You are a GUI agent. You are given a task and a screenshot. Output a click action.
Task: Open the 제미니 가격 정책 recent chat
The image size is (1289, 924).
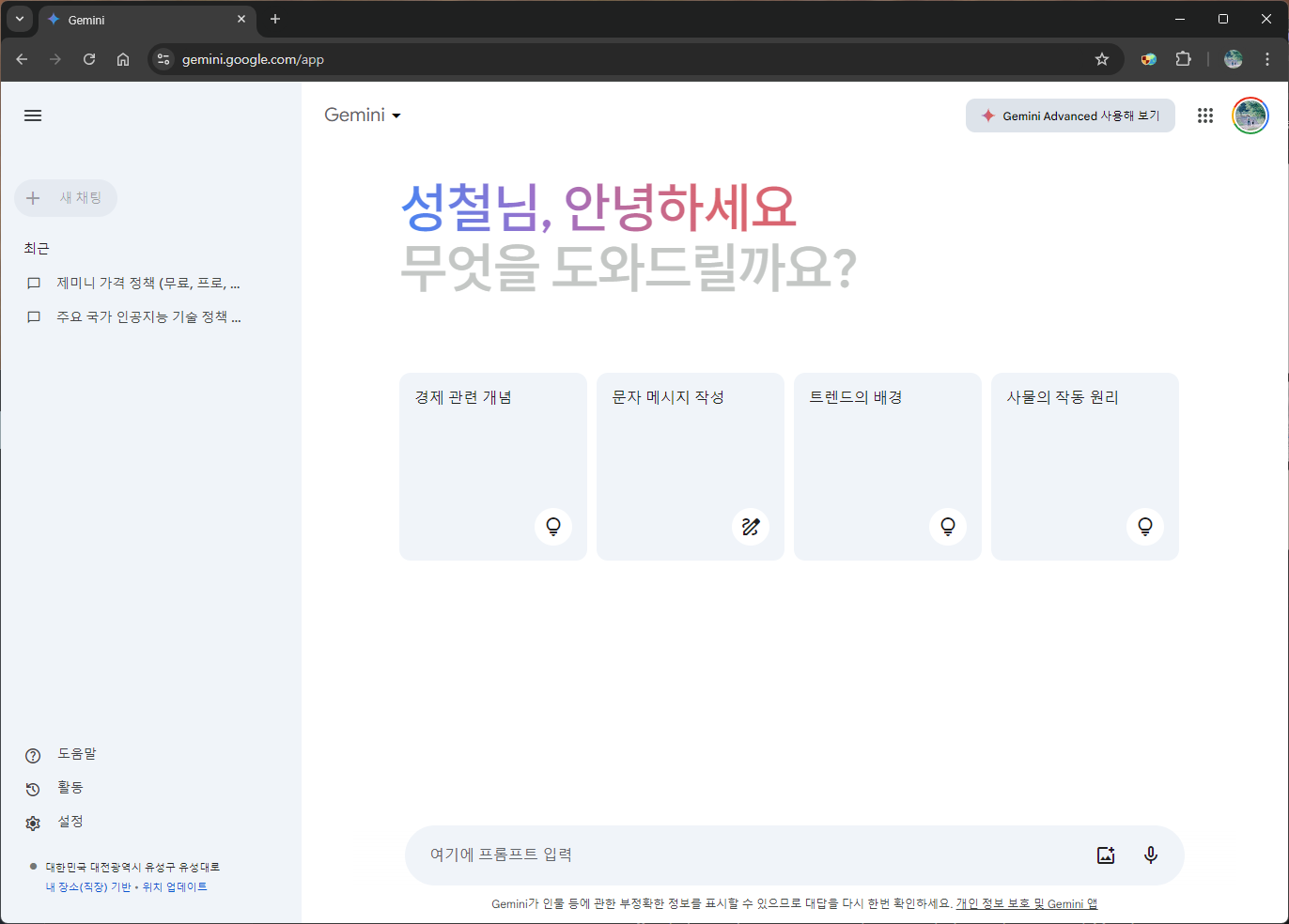[148, 284]
